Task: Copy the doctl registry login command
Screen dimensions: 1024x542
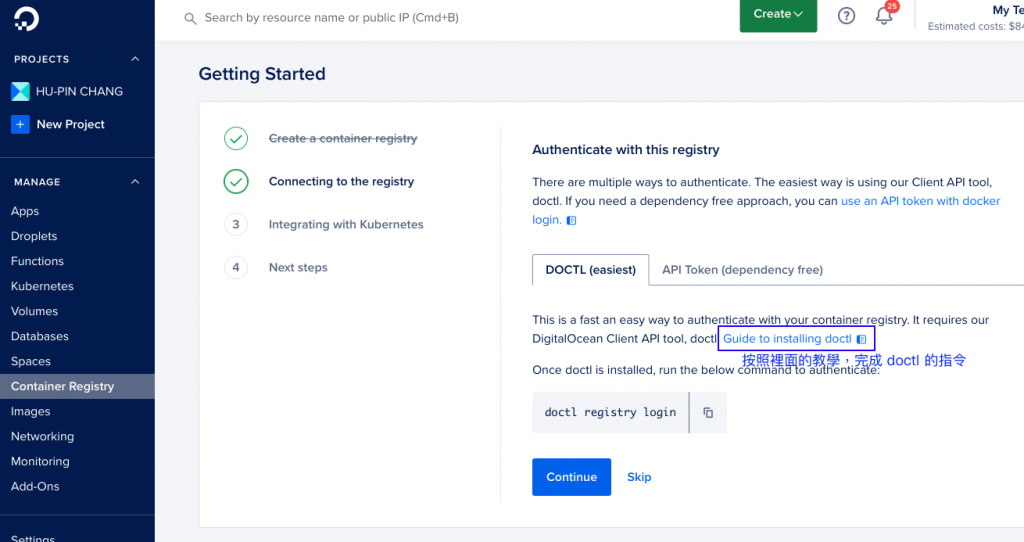Action: [x=708, y=413]
